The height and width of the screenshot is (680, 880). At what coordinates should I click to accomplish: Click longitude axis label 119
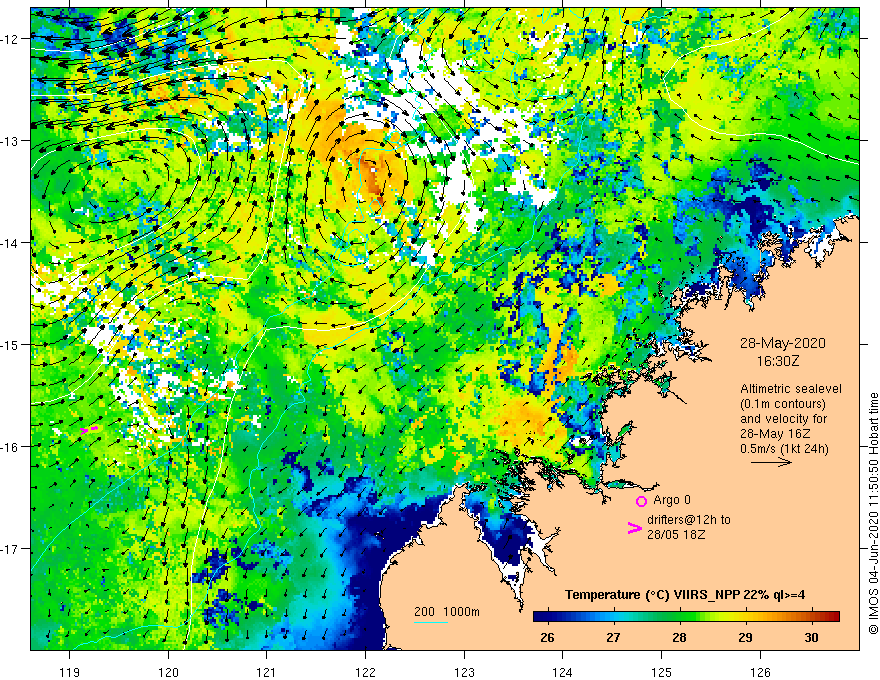(70, 672)
